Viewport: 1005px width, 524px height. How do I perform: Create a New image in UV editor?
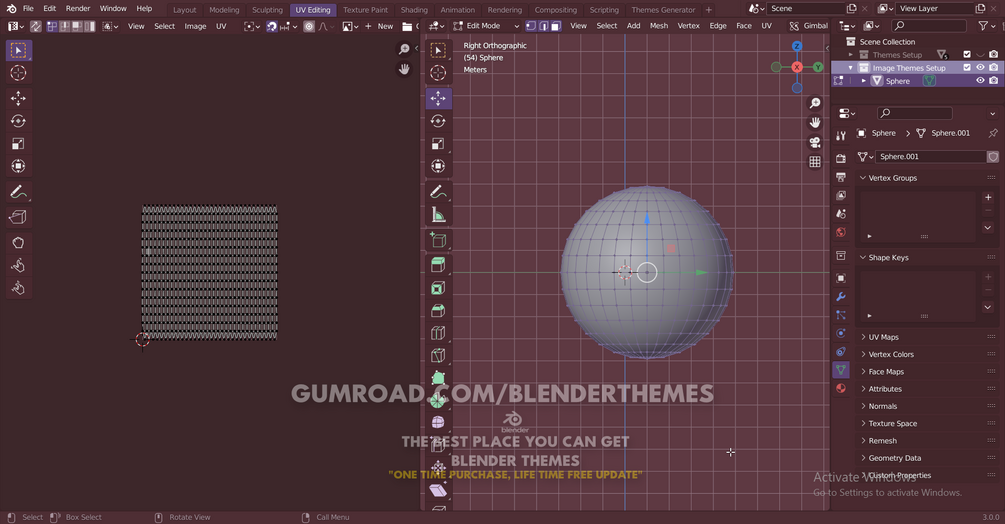[x=379, y=26]
